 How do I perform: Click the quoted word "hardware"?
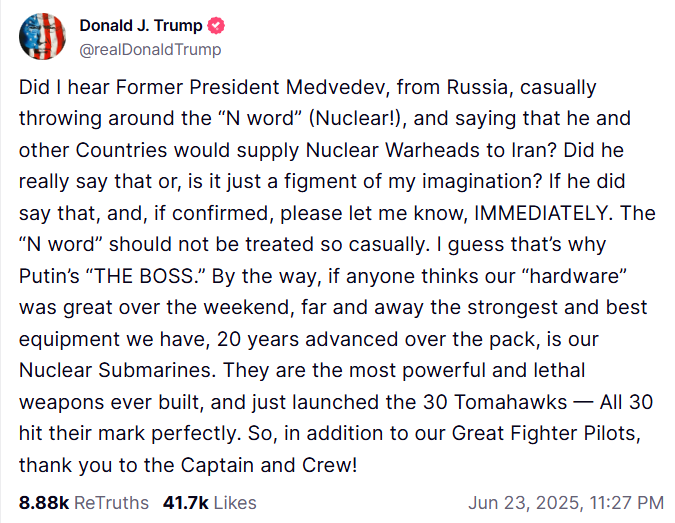tap(570, 274)
